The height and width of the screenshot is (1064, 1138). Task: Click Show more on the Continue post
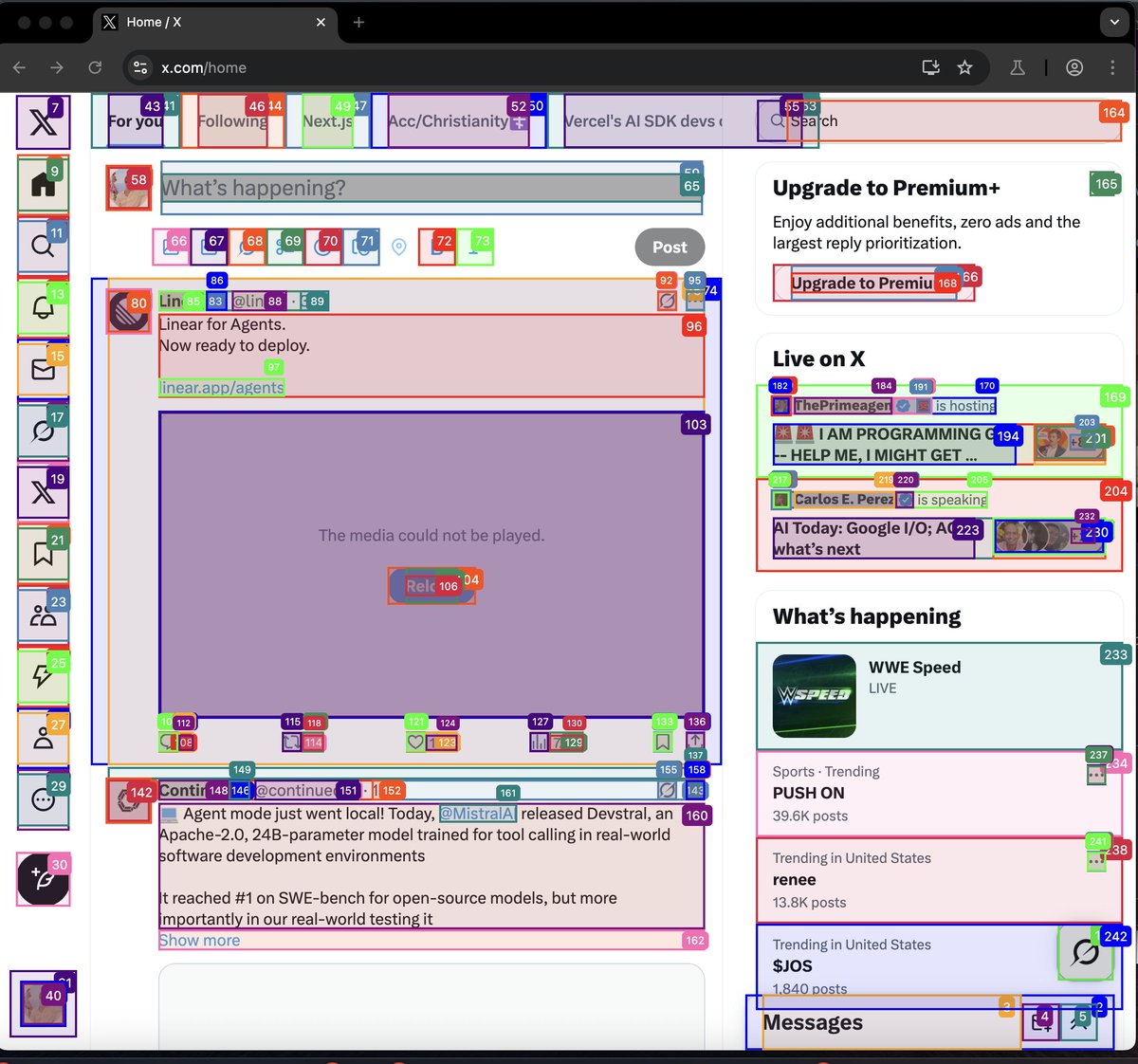(x=200, y=940)
